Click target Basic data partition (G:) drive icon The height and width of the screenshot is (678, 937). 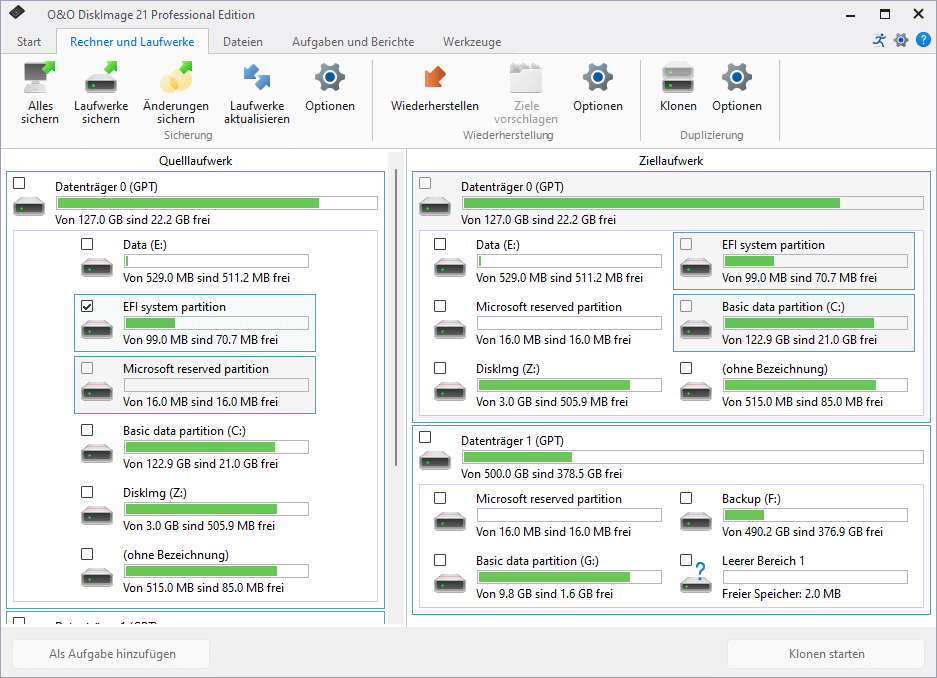coord(450,583)
